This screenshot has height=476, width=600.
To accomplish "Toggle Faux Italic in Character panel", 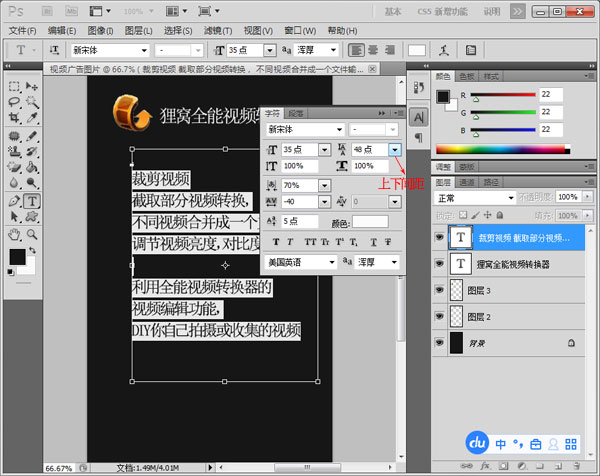I will [290, 242].
